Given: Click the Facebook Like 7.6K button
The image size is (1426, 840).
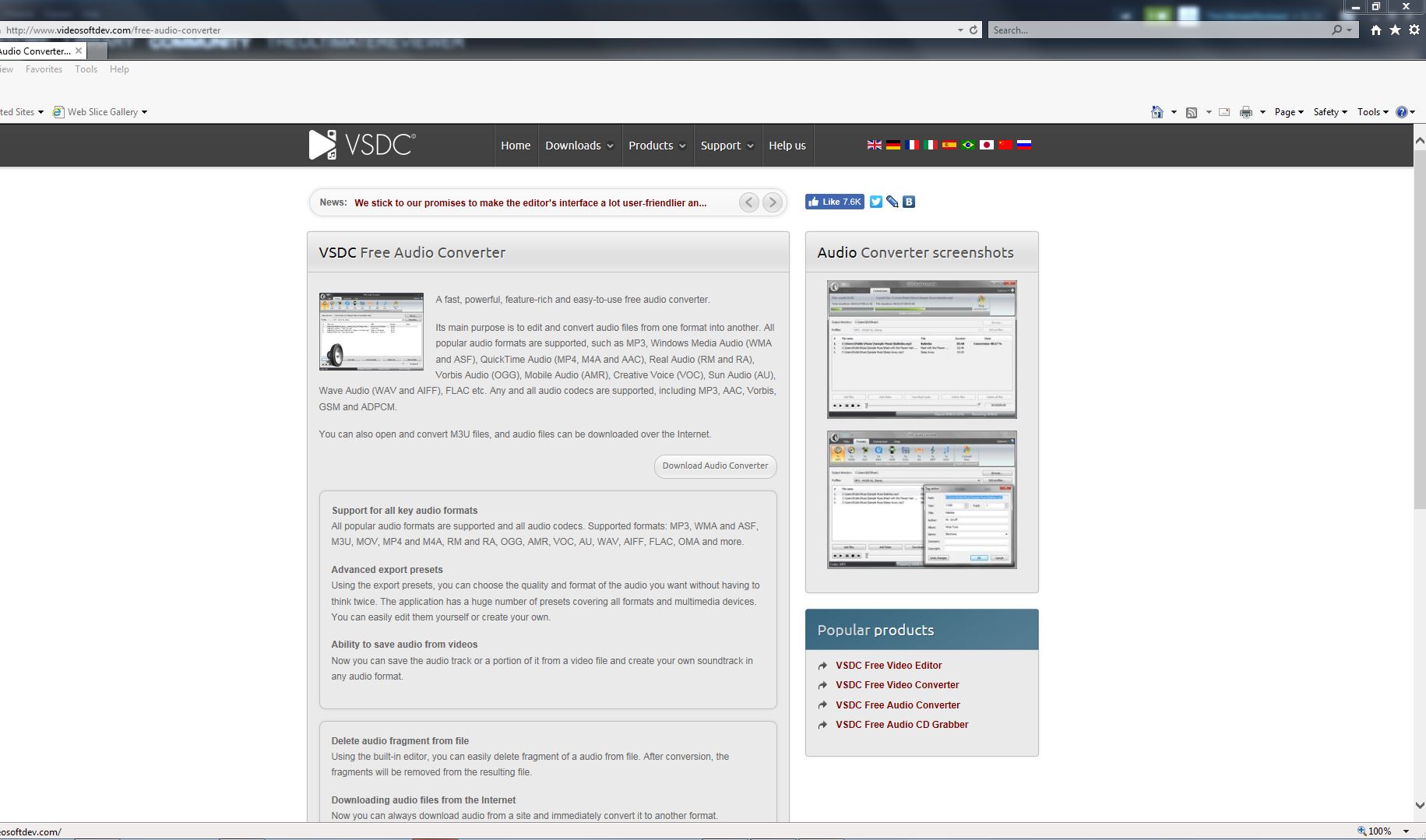Looking at the screenshot, I should tap(835, 202).
